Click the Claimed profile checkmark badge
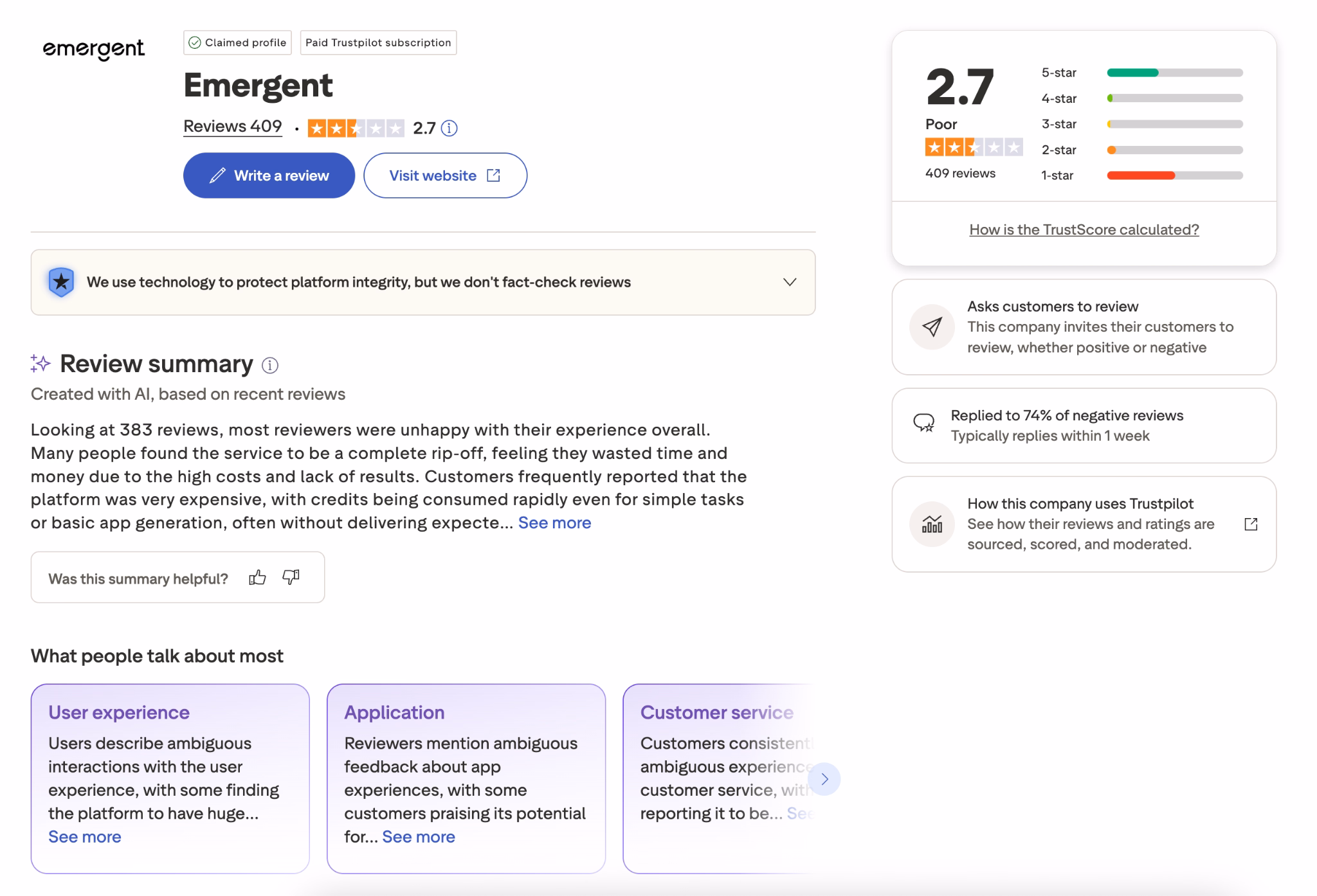The width and height of the screenshot is (1317, 896). click(237, 42)
